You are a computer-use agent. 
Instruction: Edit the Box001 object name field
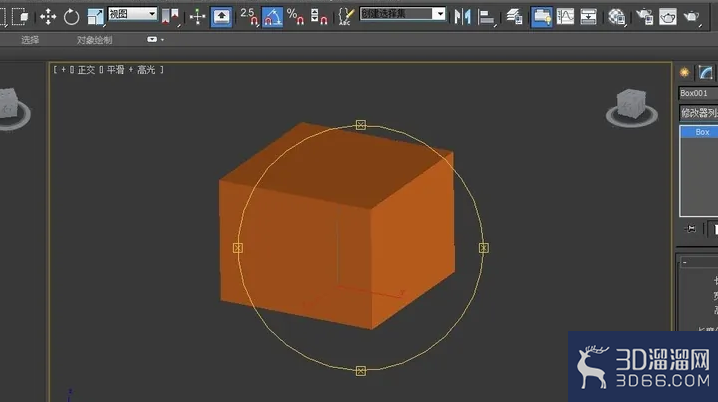tap(698, 93)
